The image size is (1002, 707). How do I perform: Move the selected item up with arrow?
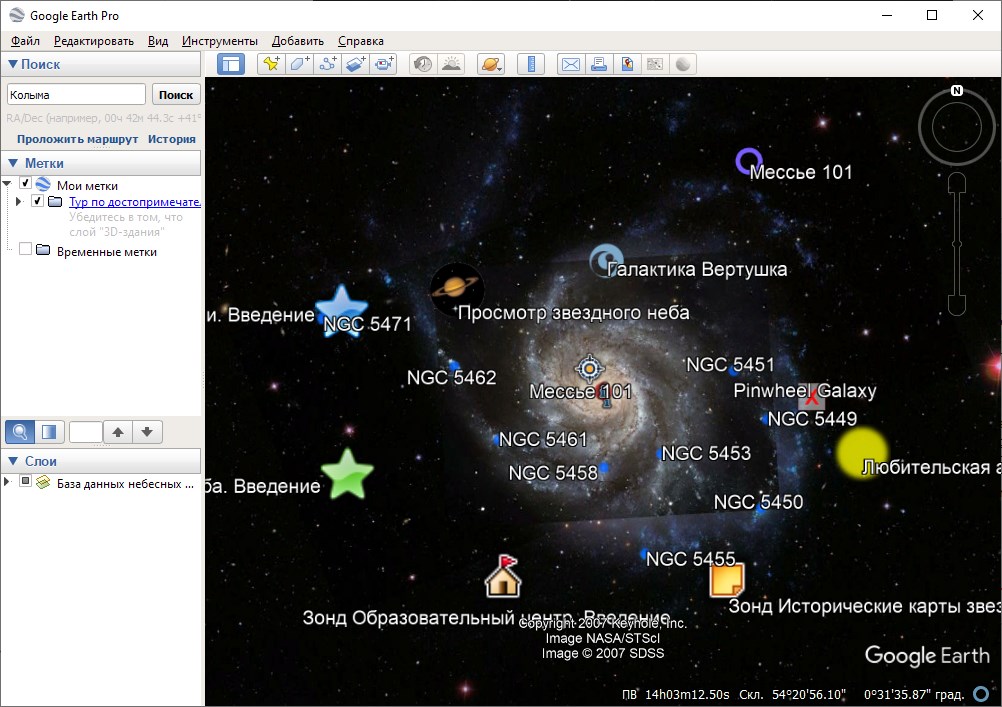(118, 432)
